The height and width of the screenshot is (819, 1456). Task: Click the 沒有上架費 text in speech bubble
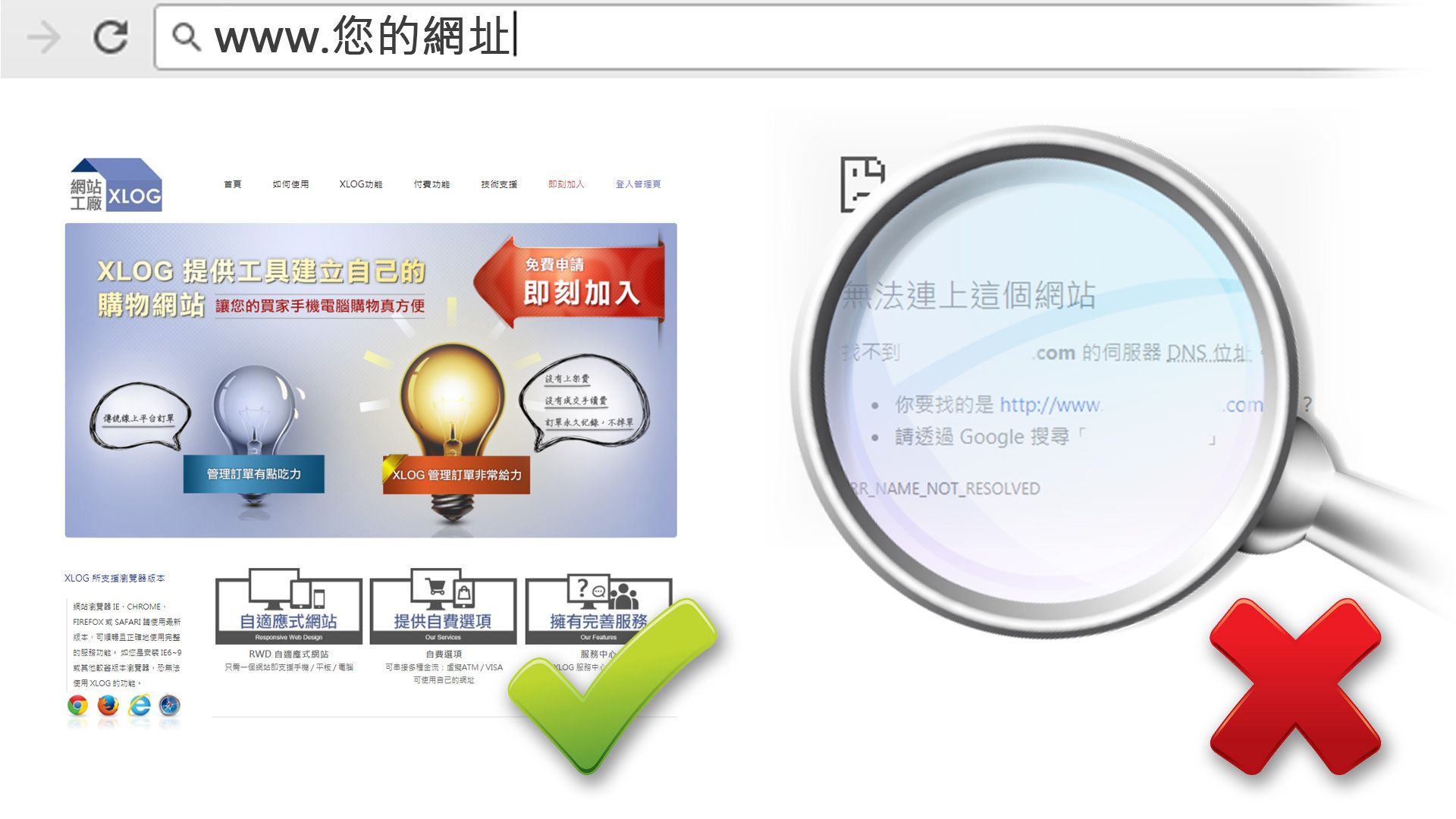pos(567,378)
